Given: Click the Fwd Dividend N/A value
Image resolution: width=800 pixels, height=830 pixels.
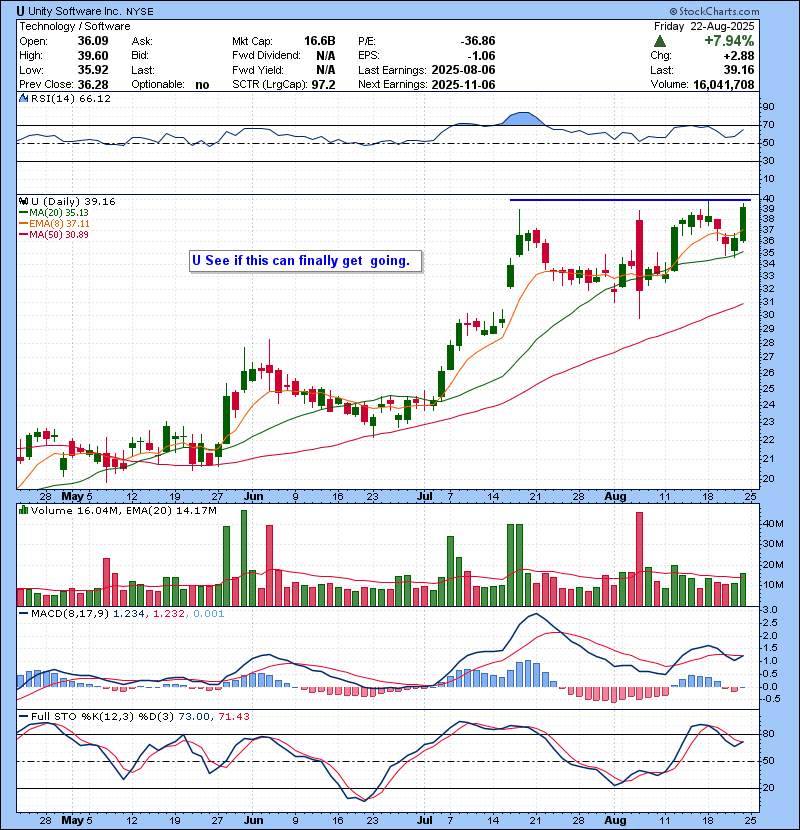Looking at the screenshot, I should coord(326,56).
